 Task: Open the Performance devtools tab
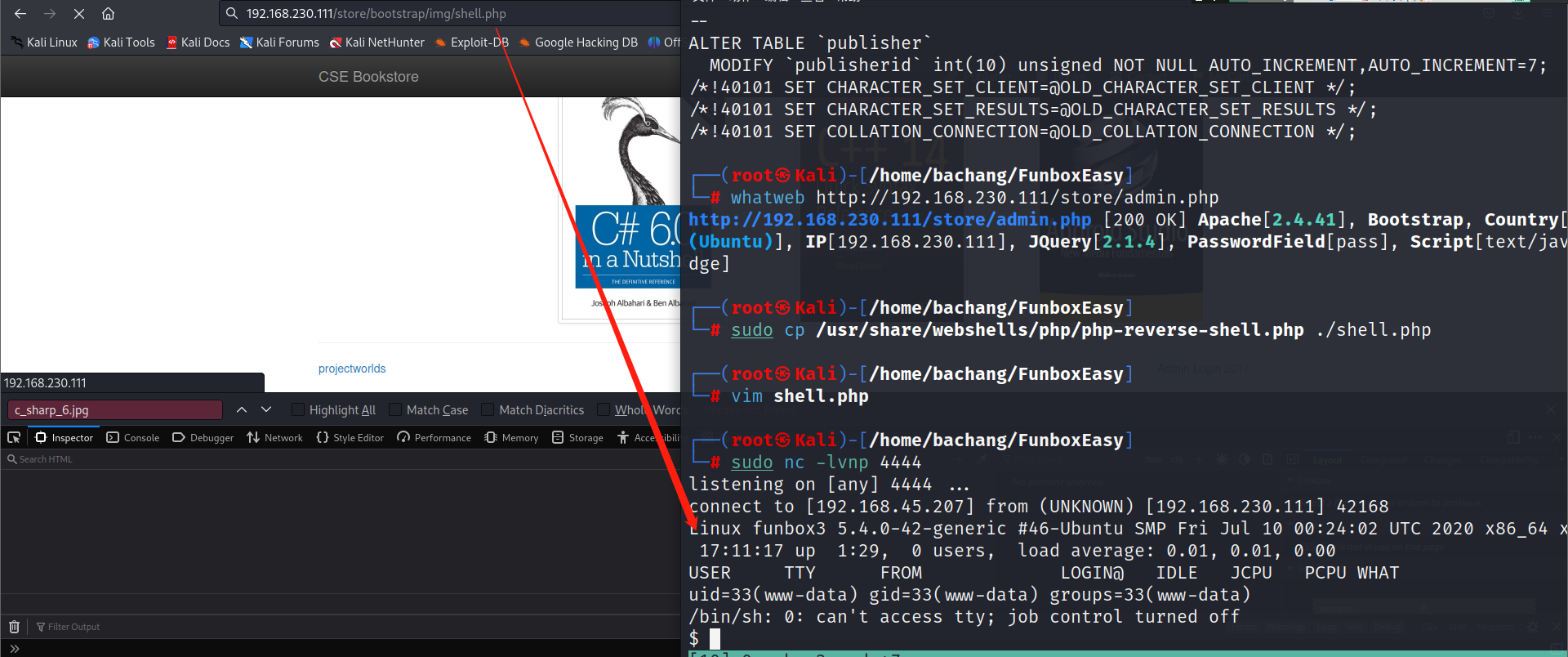pyautogui.click(x=434, y=438)
